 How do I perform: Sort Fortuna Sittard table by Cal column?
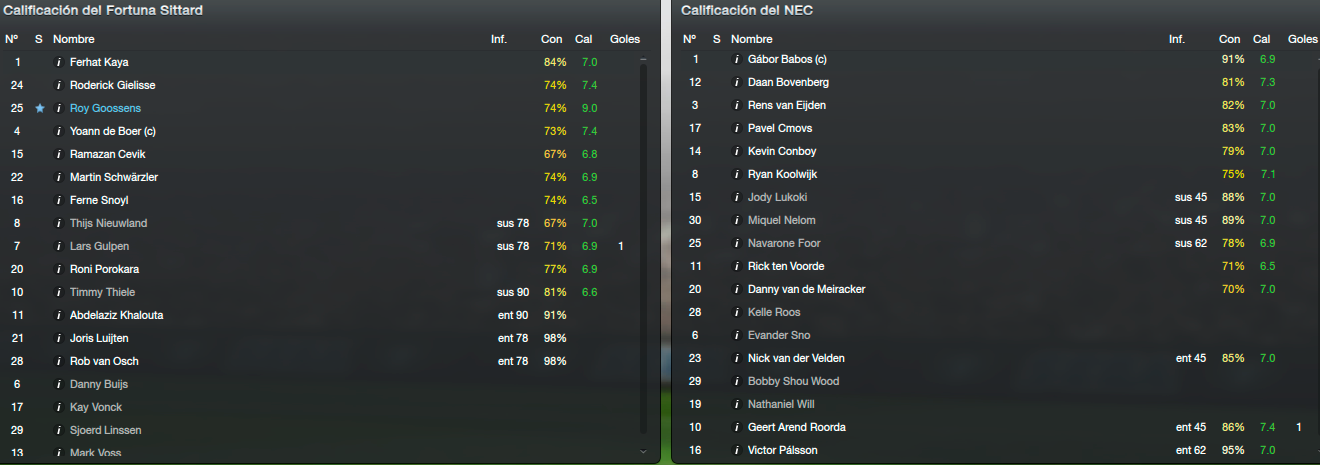584,39
